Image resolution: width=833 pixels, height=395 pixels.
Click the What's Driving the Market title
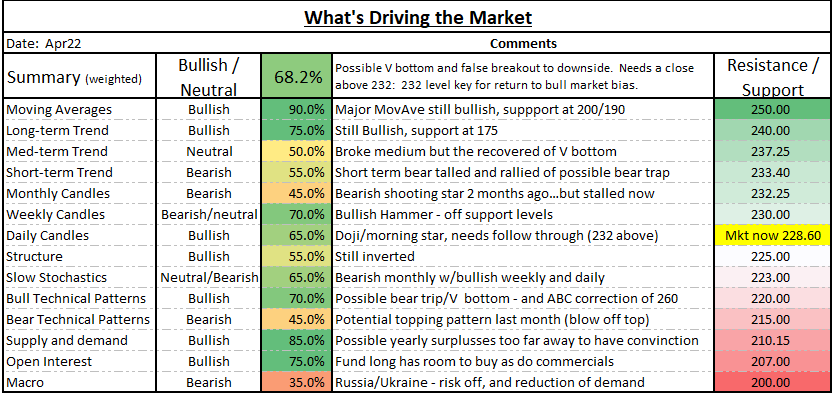coord(418,18)
